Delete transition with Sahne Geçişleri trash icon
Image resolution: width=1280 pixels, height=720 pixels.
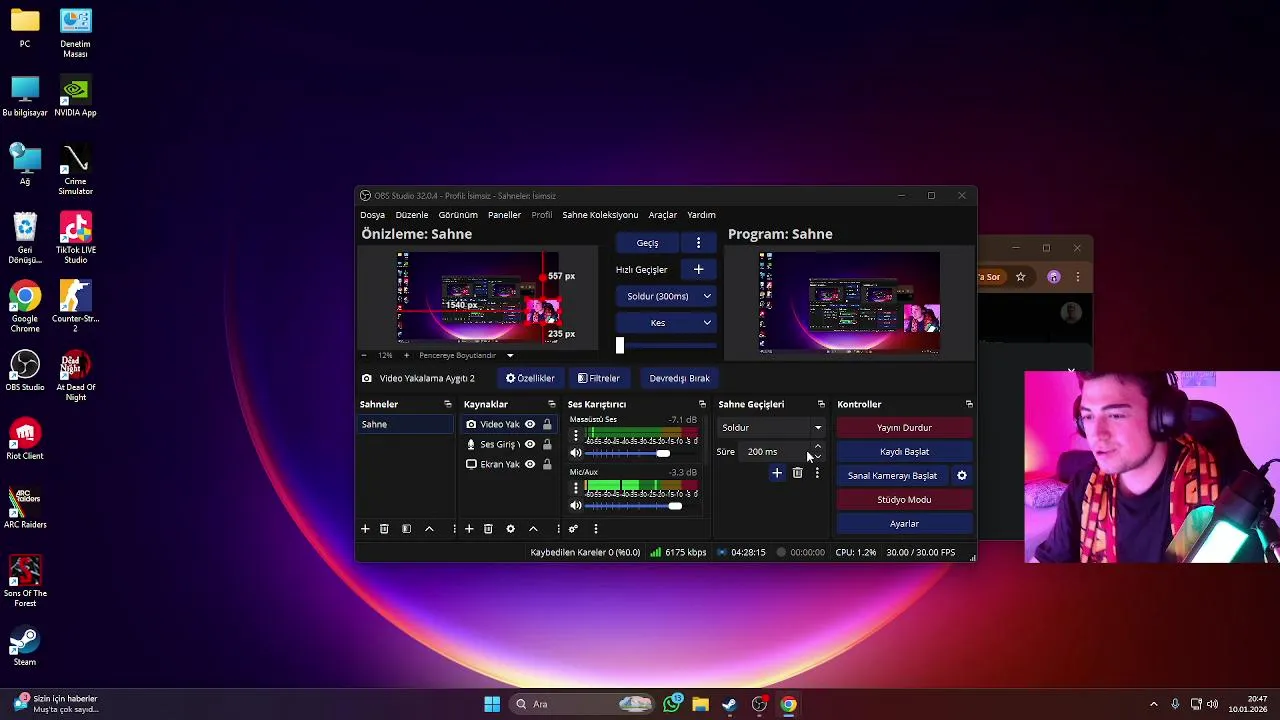[797, 473]
